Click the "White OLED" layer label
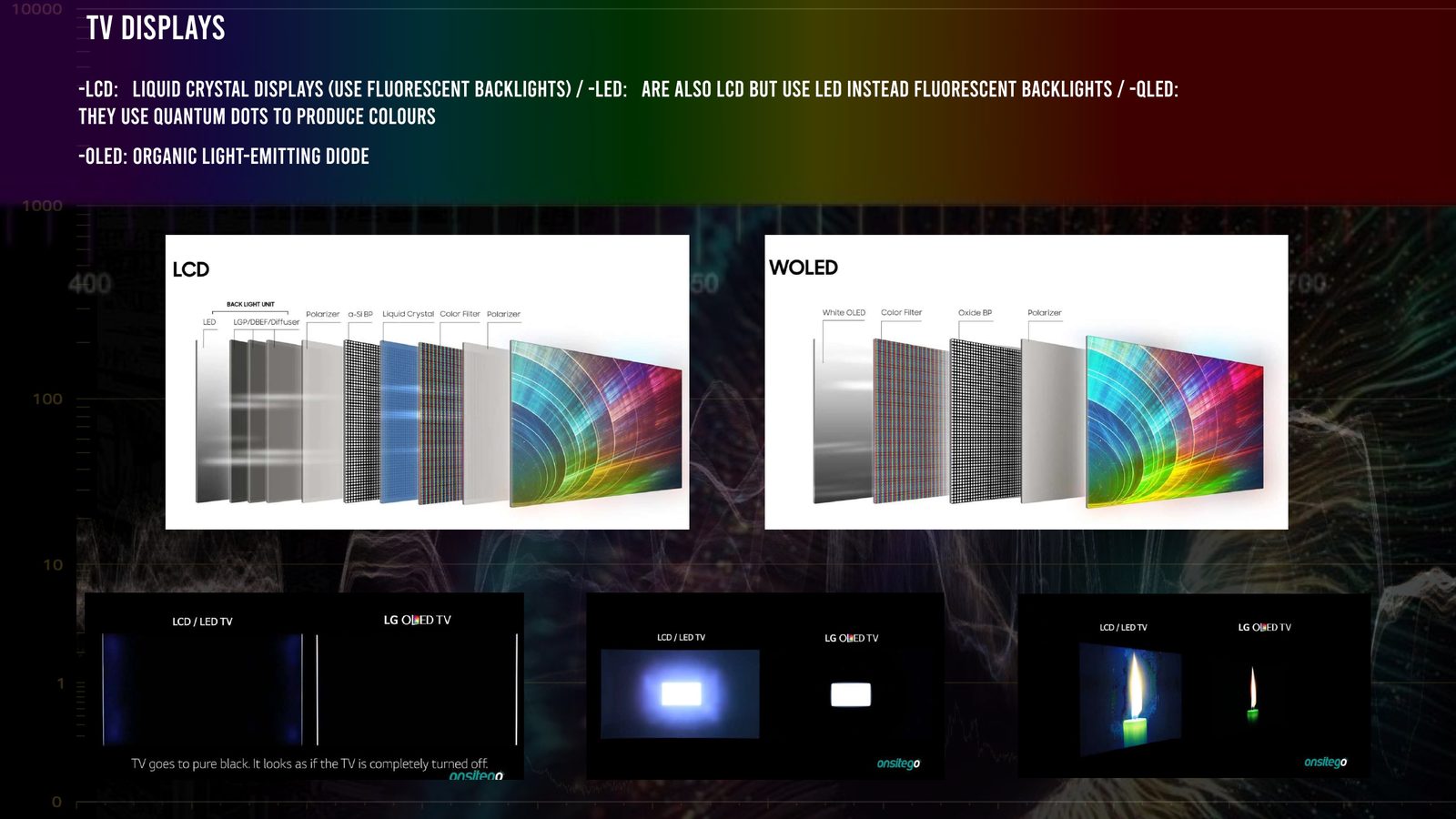 click(844, 312)
